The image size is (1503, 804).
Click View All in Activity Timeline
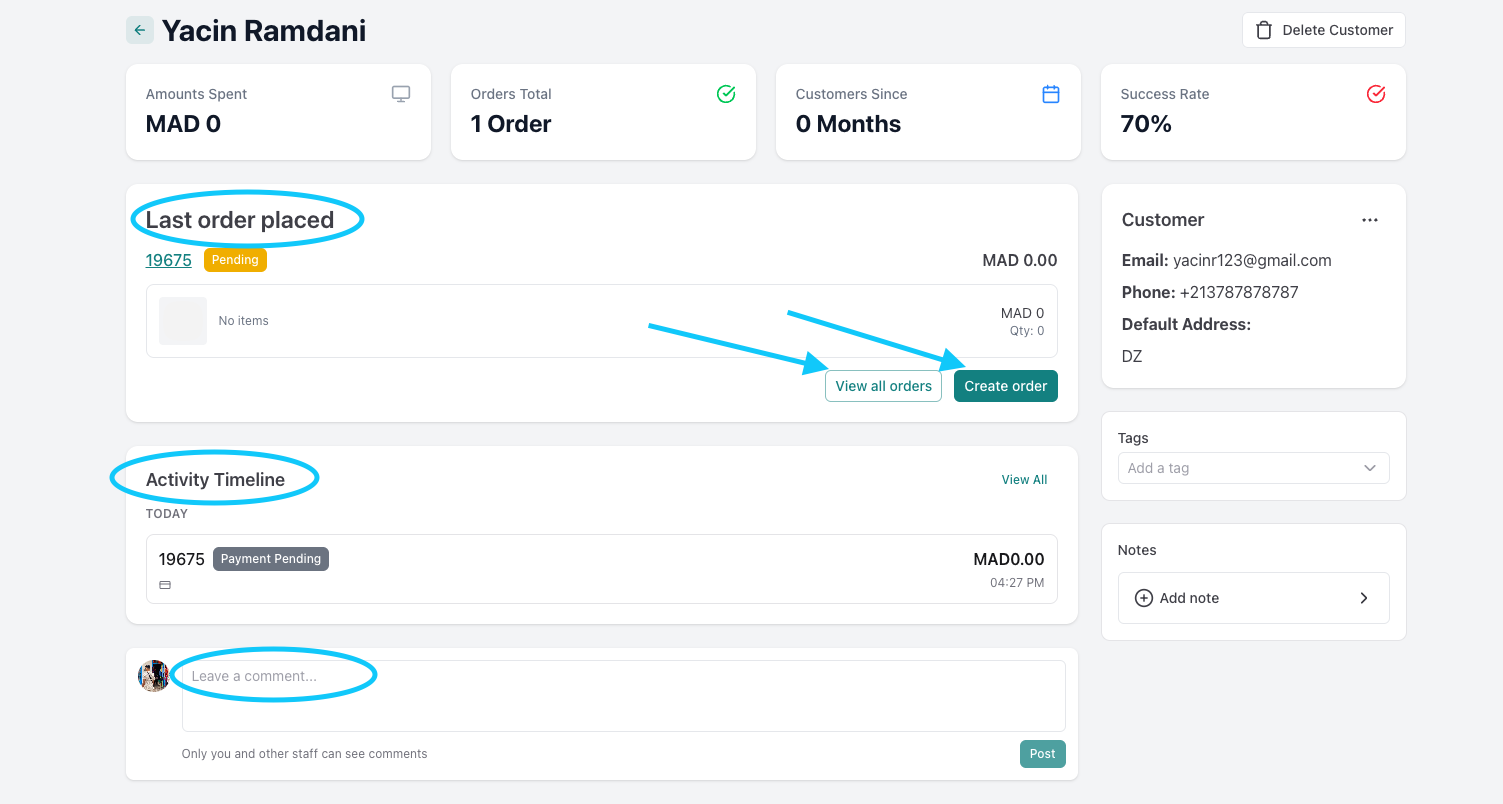click(x=1024, y=480)
